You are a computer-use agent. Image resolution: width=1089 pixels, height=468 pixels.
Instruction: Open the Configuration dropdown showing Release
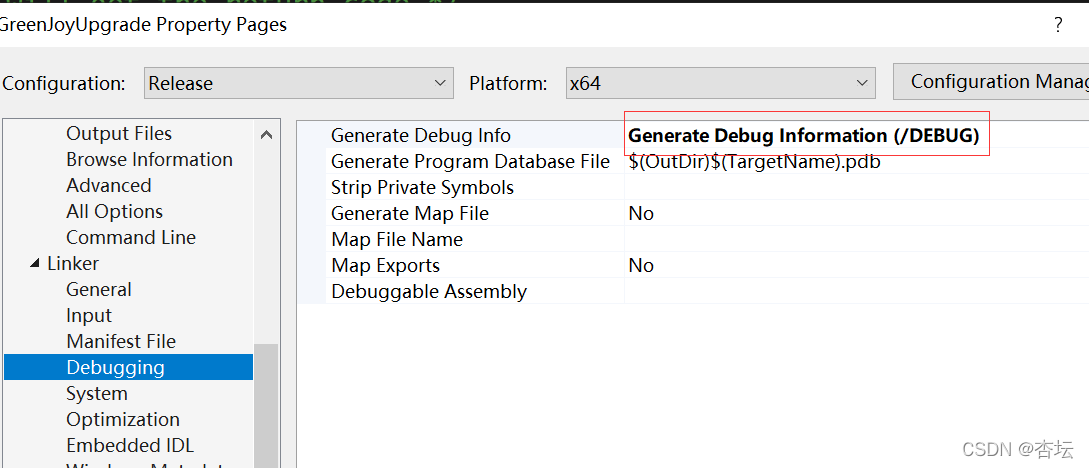[x=299, y=83]
